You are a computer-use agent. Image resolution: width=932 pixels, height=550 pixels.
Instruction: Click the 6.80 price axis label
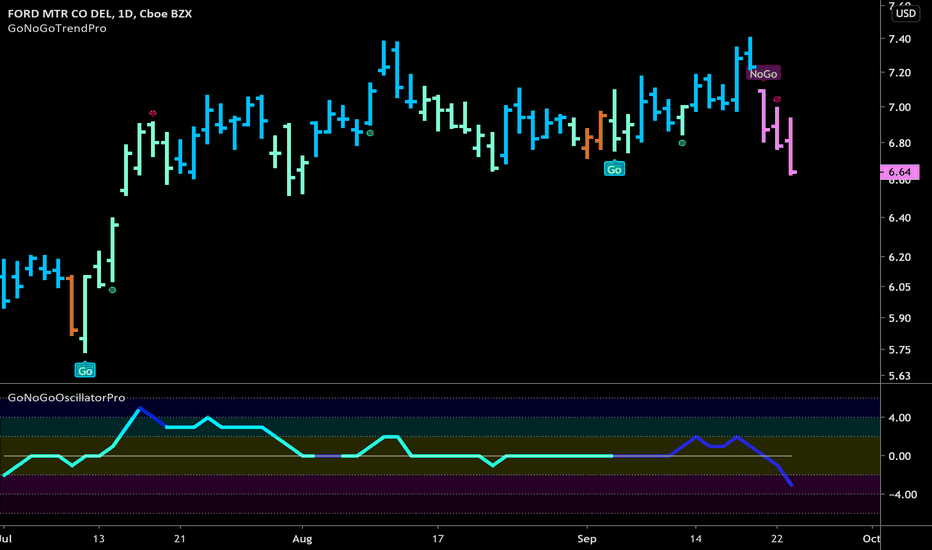point(899,143)
